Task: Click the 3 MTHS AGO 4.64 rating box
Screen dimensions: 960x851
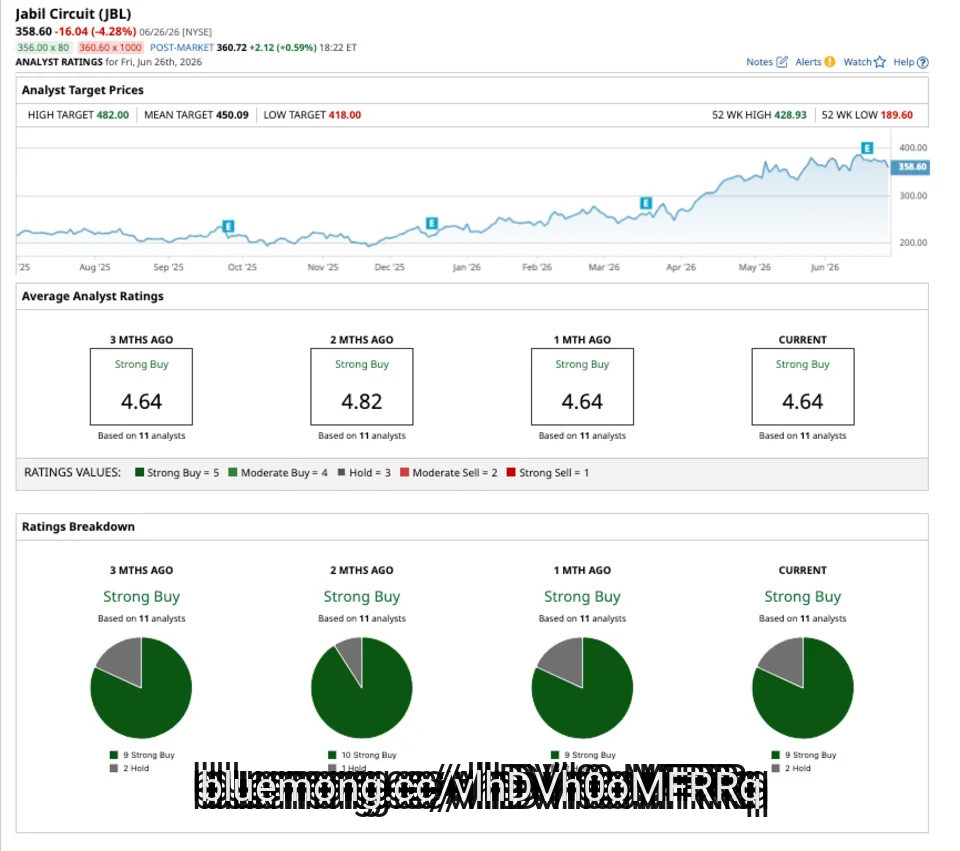Action: click(x=141, y=387)
